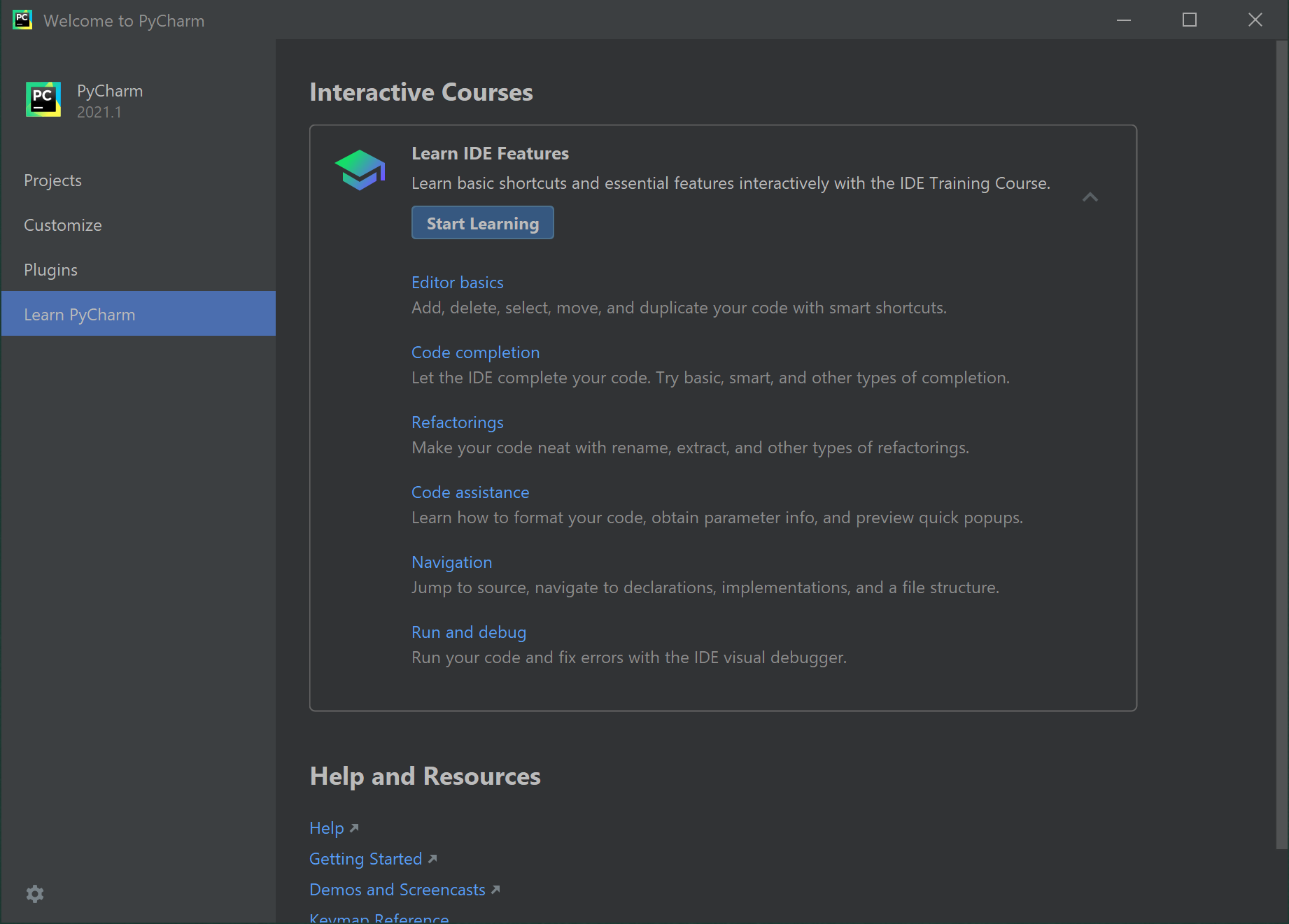Open the Keymap Reference link
This screenshot has height=924, width=1289.
tap(379, 918)
